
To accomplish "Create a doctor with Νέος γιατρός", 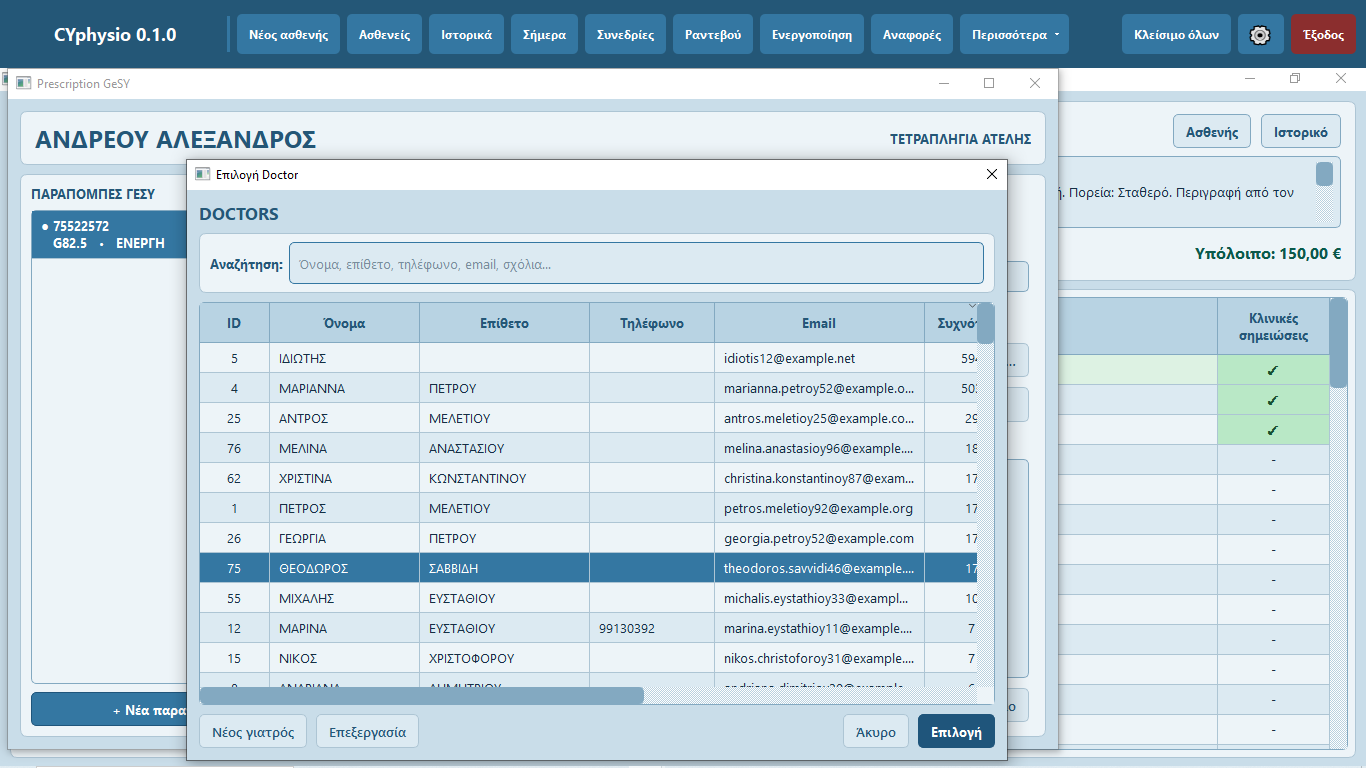I will (254, 732).
